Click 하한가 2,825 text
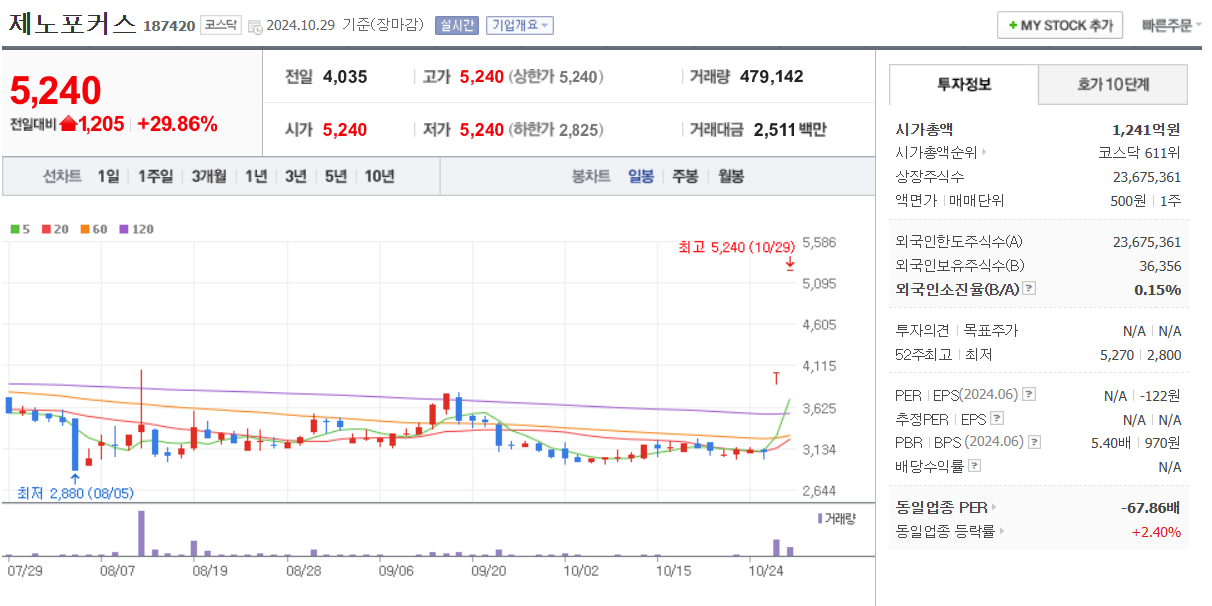This screenshot has width=1212, height=606. tap(556, 129)
